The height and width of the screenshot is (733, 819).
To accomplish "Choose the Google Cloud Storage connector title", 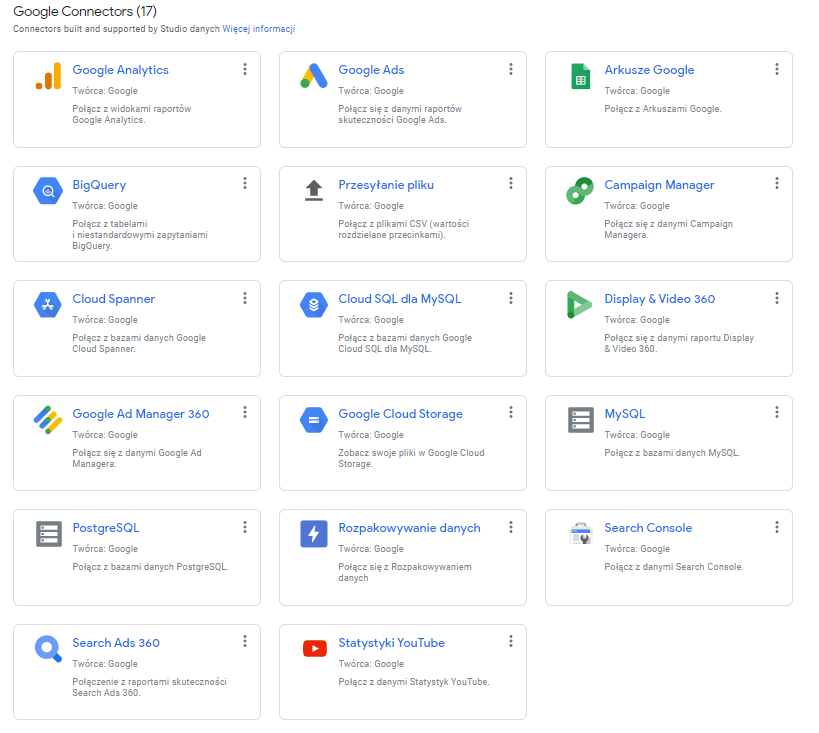I will 400,414.
